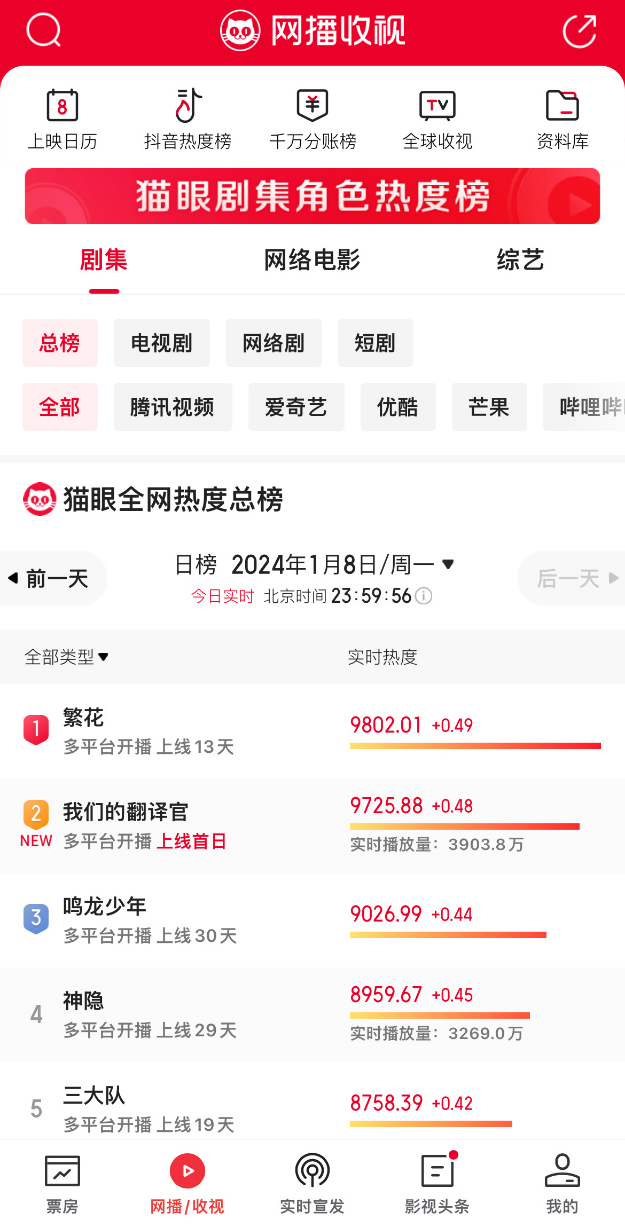Open the 全球收视 TV icon
The width and height of the screenshot is (625, 1228).
point(437,105)
